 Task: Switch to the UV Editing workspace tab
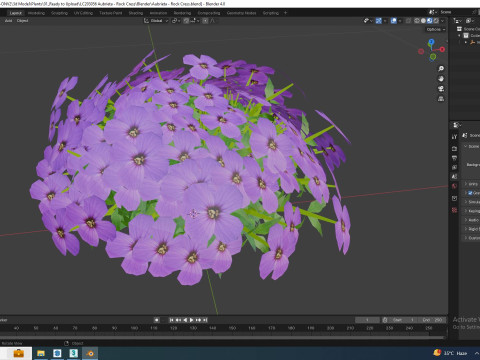pyautogui.click(x=83, y=13)
